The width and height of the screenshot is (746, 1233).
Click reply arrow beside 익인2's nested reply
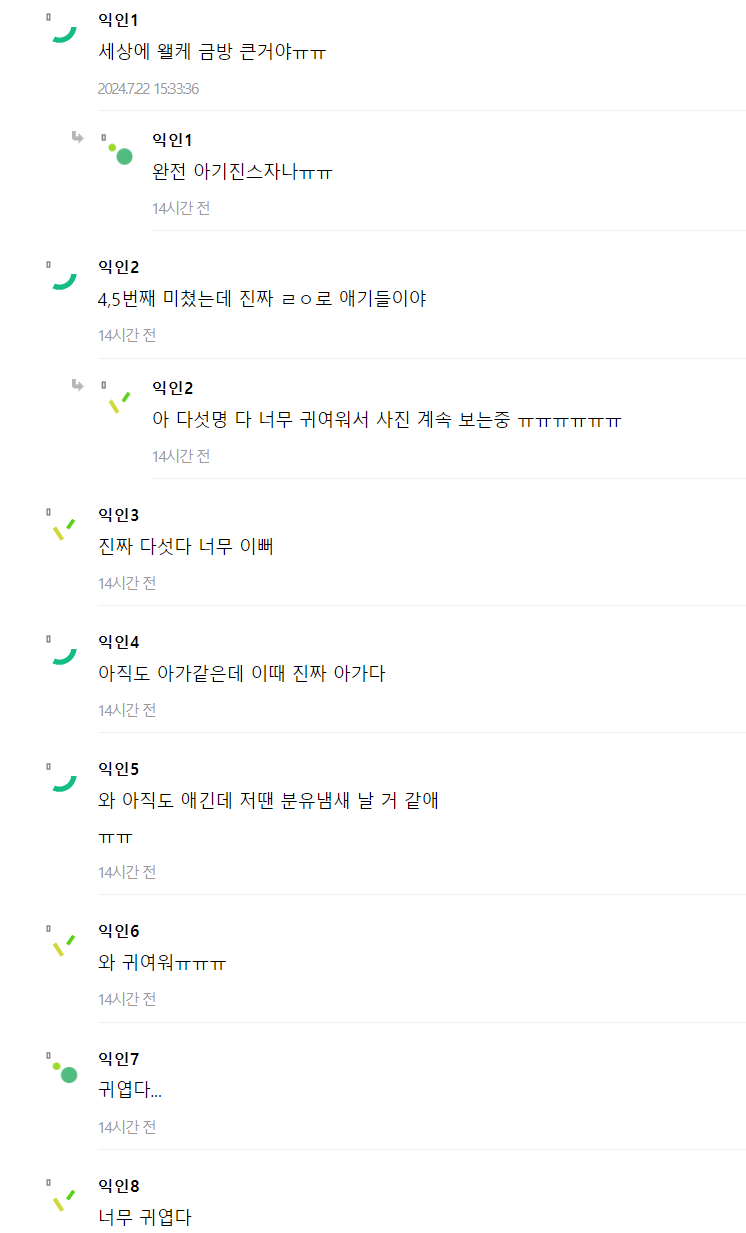[77, 384]
